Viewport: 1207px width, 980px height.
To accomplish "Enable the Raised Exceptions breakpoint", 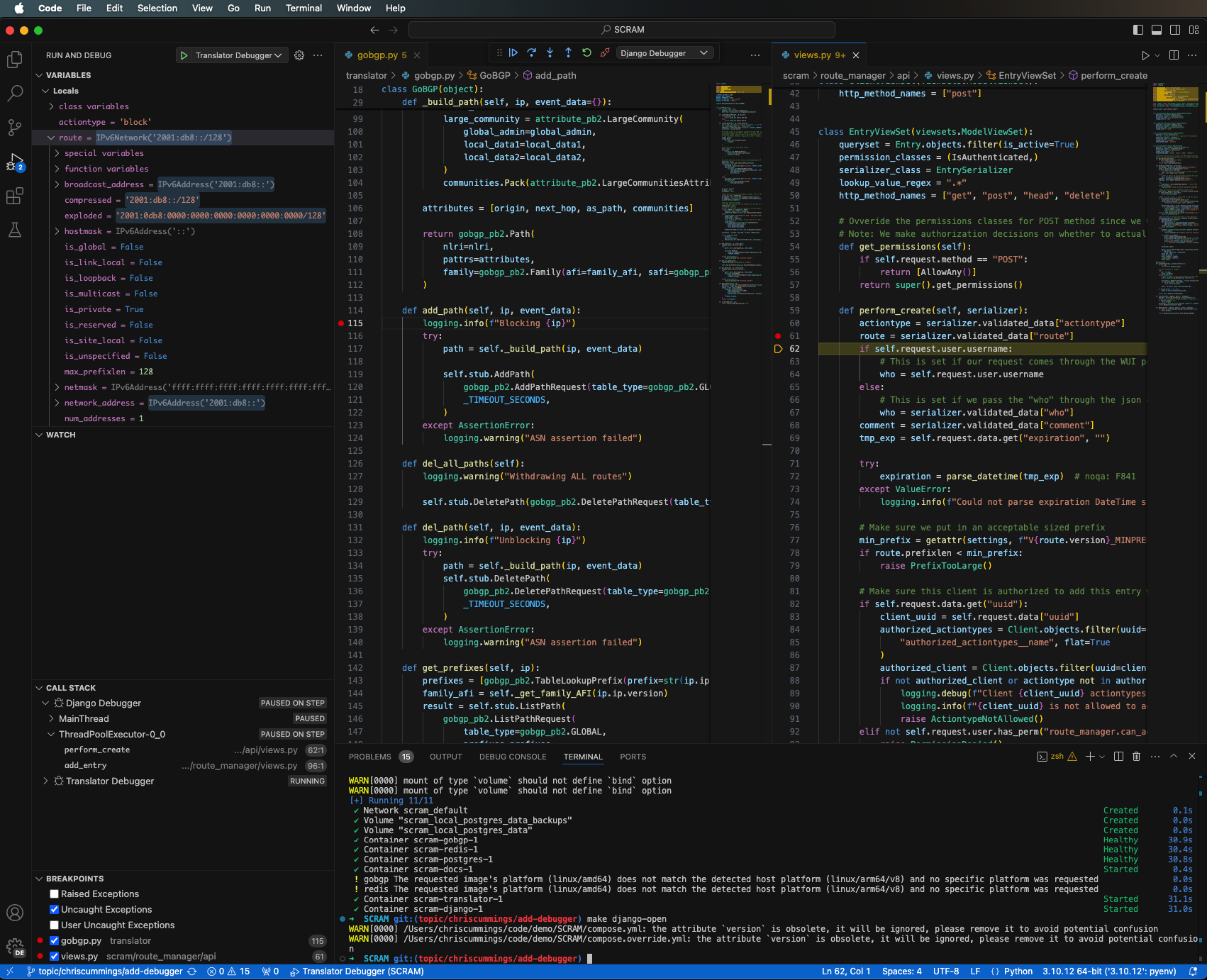I will click(54, 894).
